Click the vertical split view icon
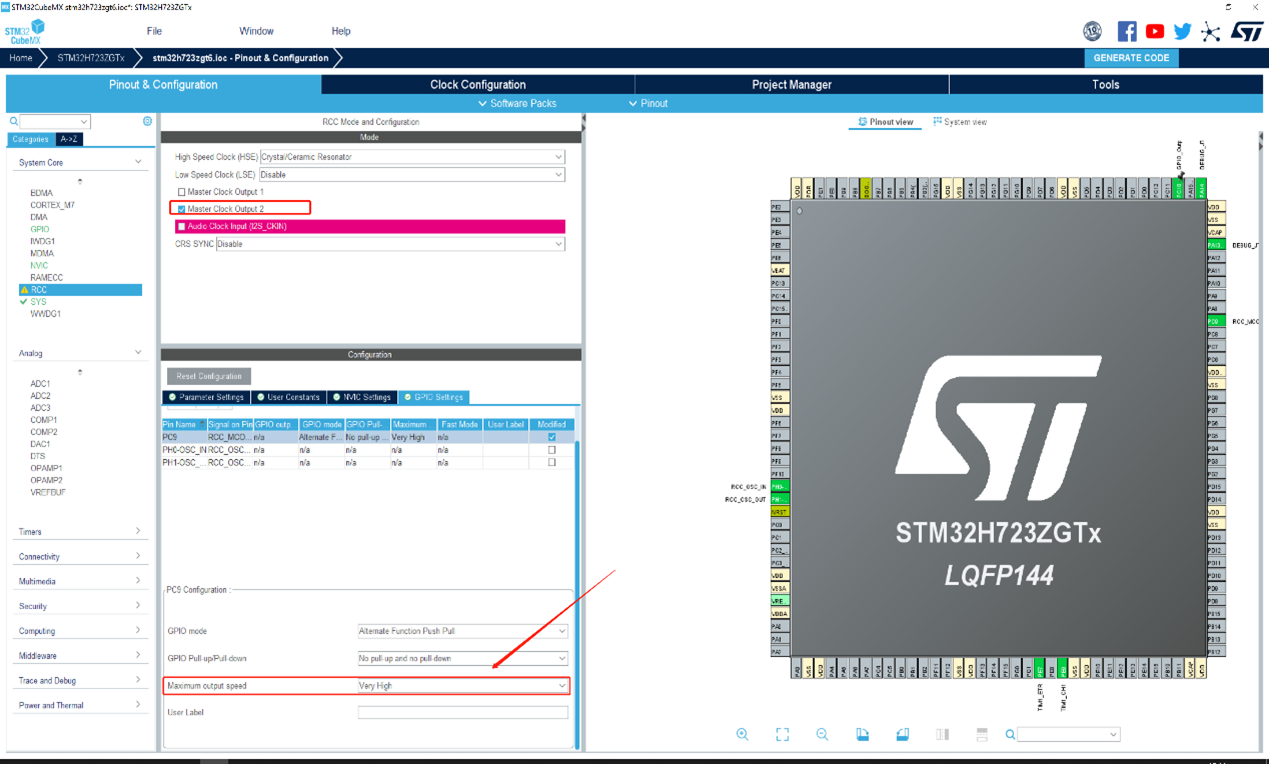Screen dimensions: 1269x764 (x=942, y=734)
